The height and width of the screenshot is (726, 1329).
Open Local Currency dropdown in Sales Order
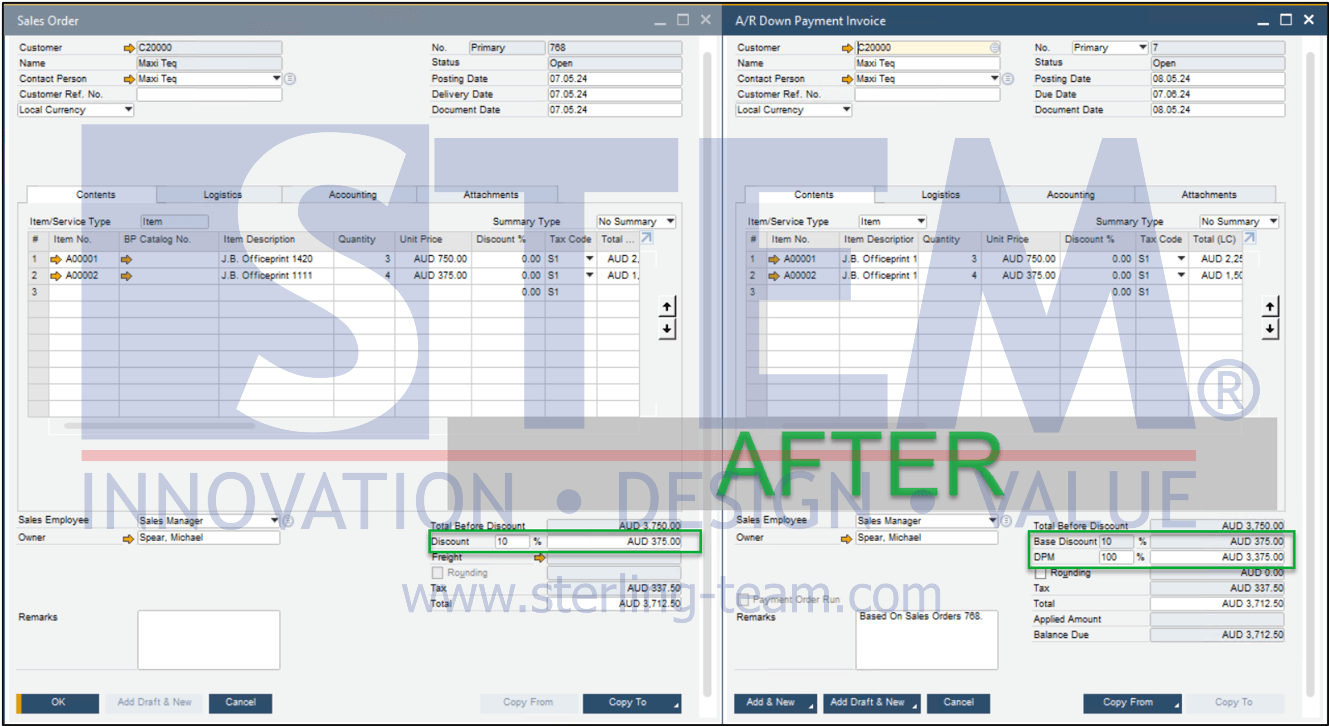point(128,110)
